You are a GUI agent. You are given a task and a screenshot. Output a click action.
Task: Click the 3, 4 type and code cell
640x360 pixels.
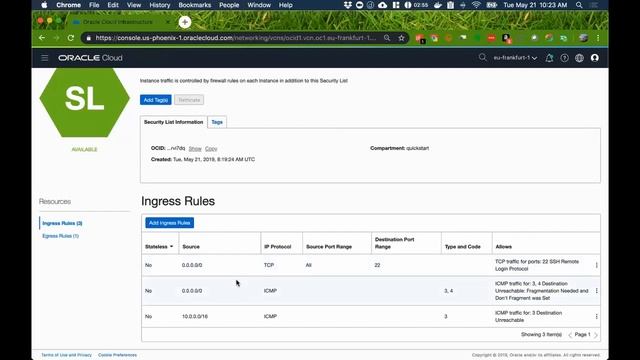pyautogui.click(x=448, y=291)
